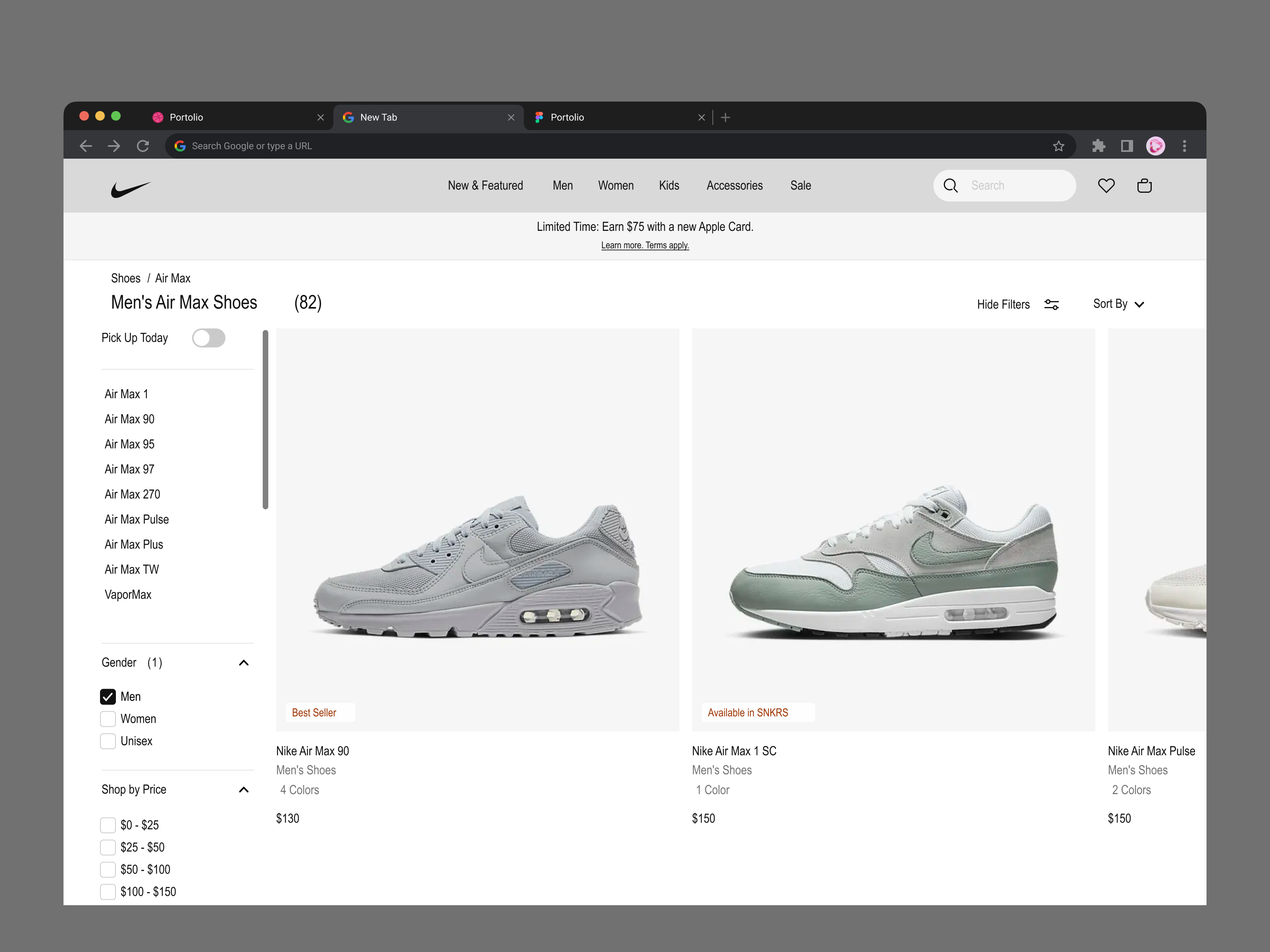Filter by Air Max 1
Screen dimensions: 1270x952
click(126, 394)
